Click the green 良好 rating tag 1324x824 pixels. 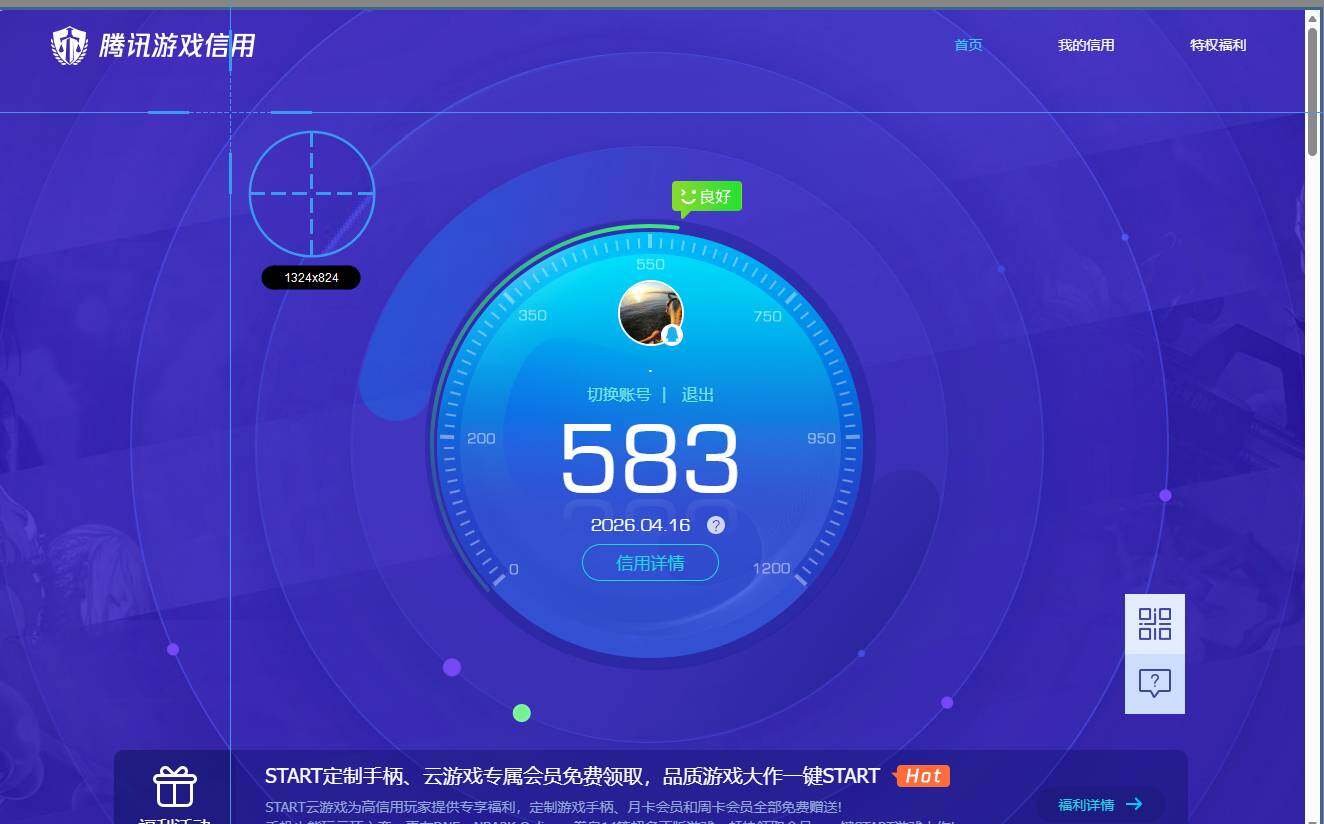tap(707, 198)
